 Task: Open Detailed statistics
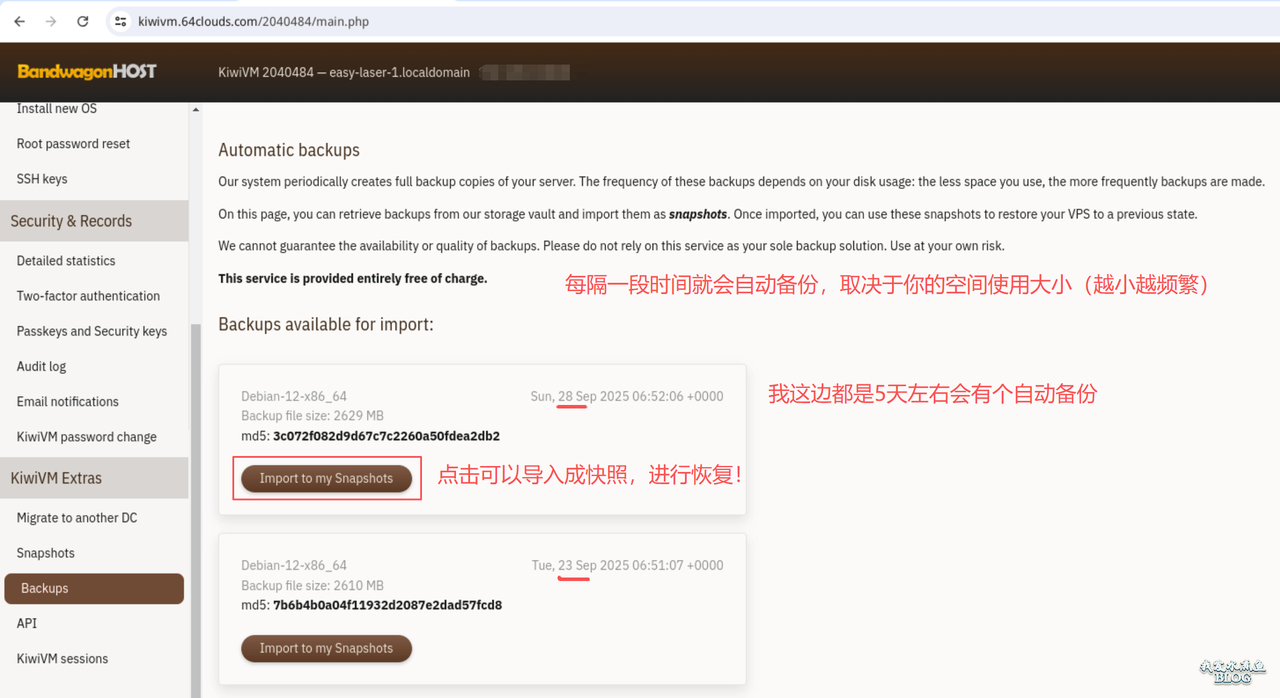66,261
